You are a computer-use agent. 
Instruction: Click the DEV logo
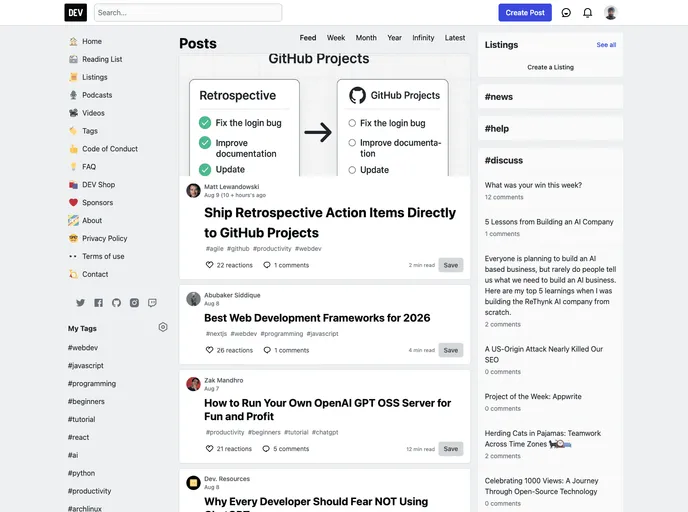click(75, 13)
